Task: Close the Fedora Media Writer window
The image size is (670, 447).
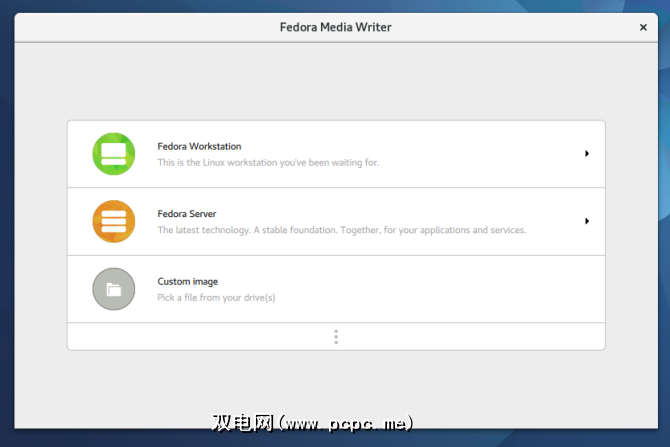Action: 643,27
